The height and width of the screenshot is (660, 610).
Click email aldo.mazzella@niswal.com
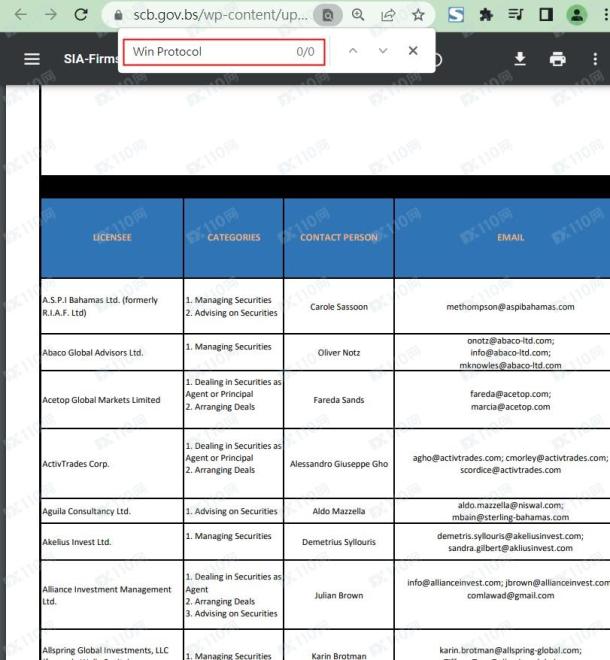(x=511, y=505)
